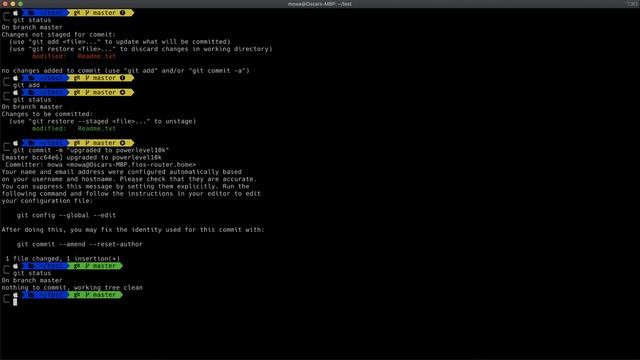Click 'on your username and hostname. Please check' line

point(129,179)
